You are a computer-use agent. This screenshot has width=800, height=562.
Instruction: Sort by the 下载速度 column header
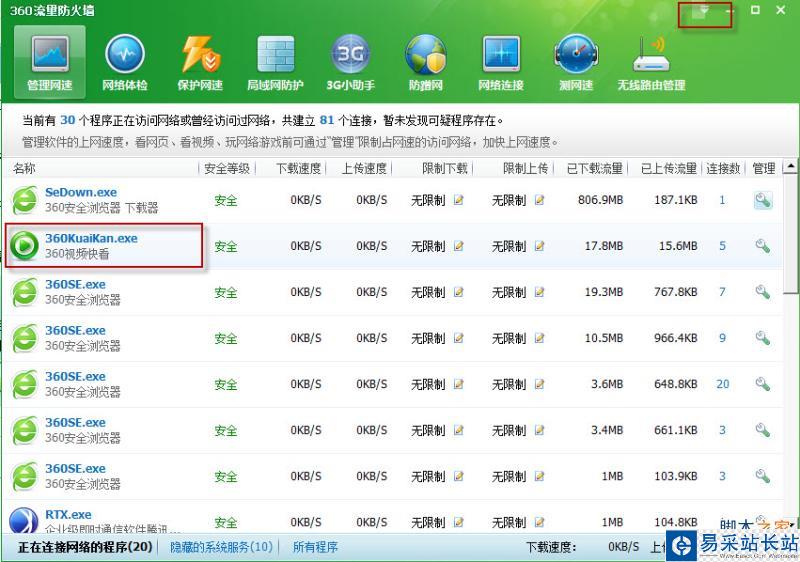click(298, 168)
